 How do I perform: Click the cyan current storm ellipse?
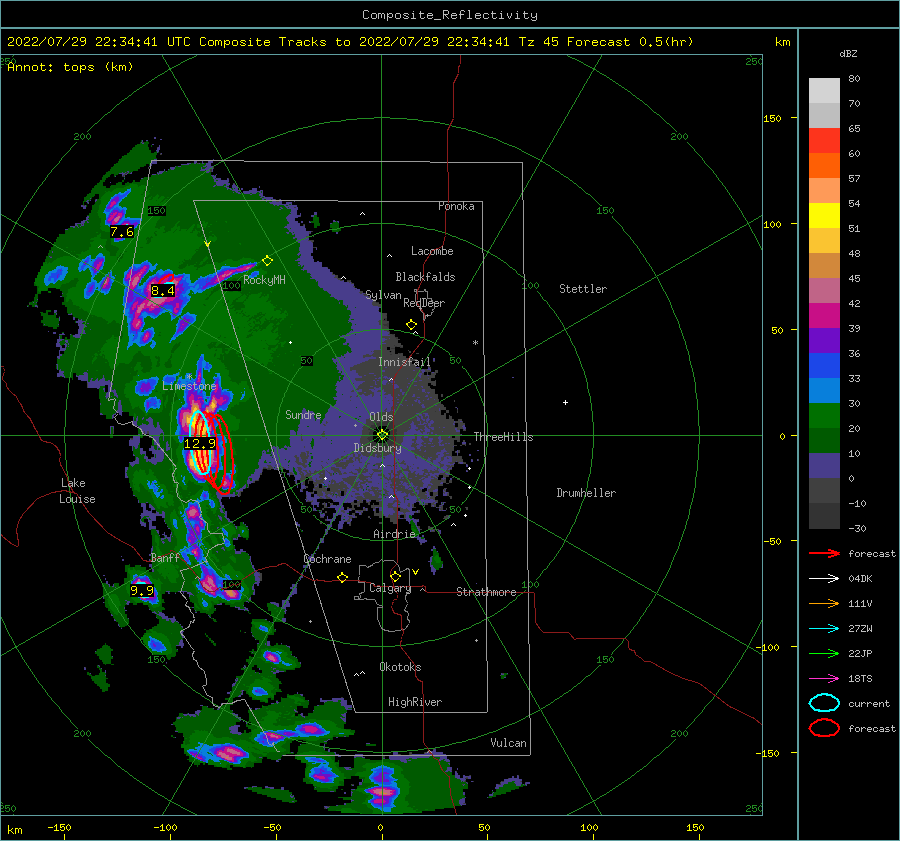pos(199,442)
